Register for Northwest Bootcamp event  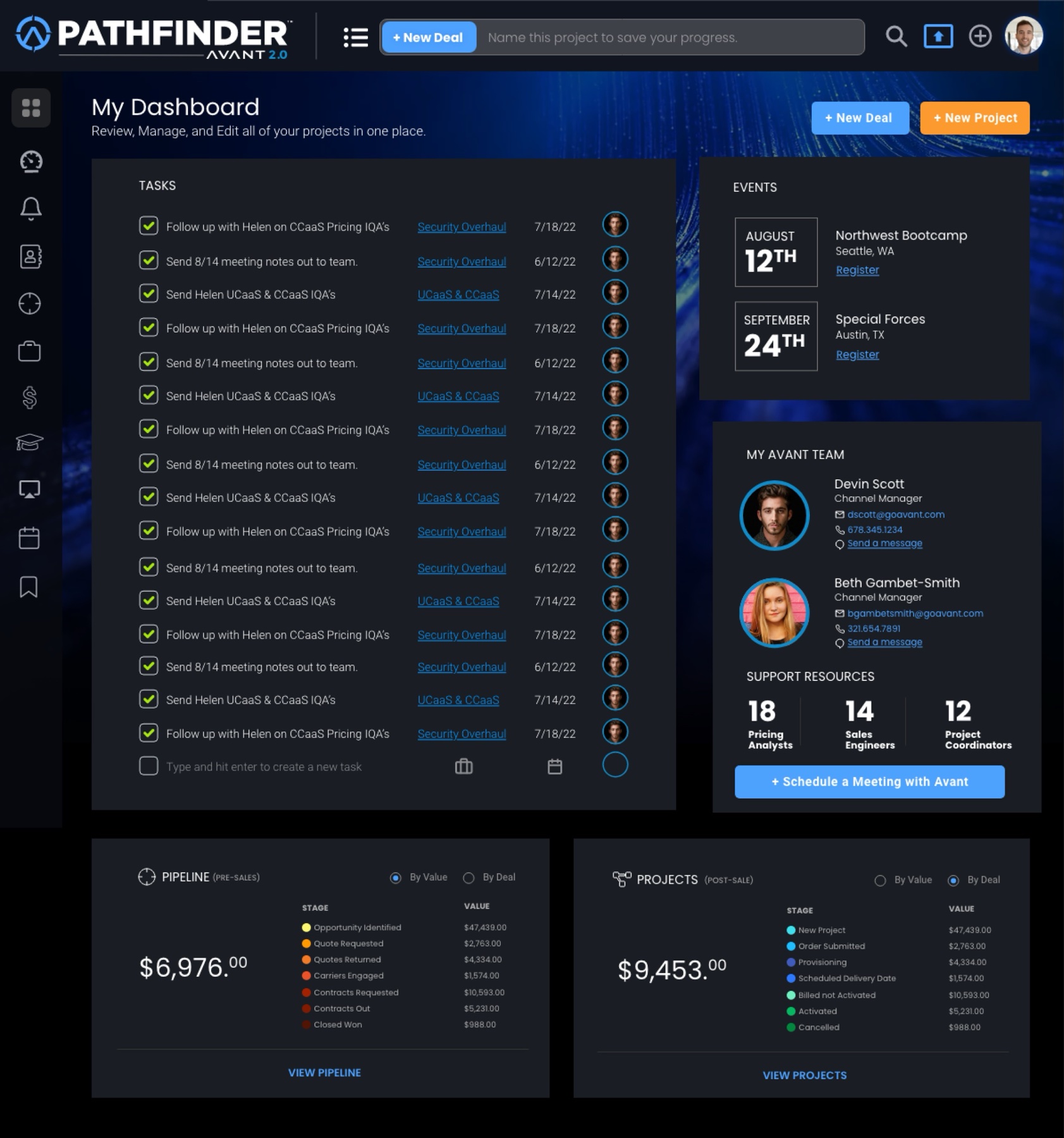857,270
